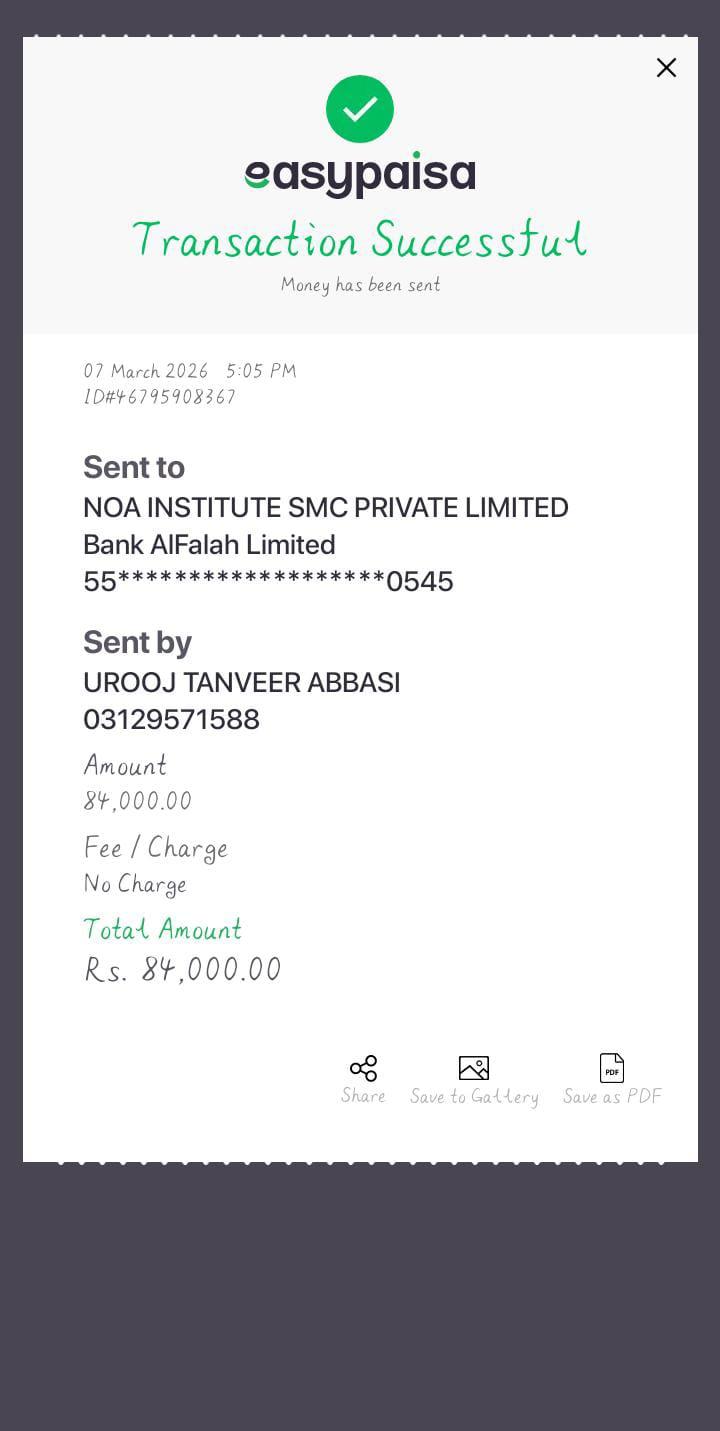720x1431 pixels.
Task: Click the Rs. 84,000.00 total amount
Action: [183, 969]
